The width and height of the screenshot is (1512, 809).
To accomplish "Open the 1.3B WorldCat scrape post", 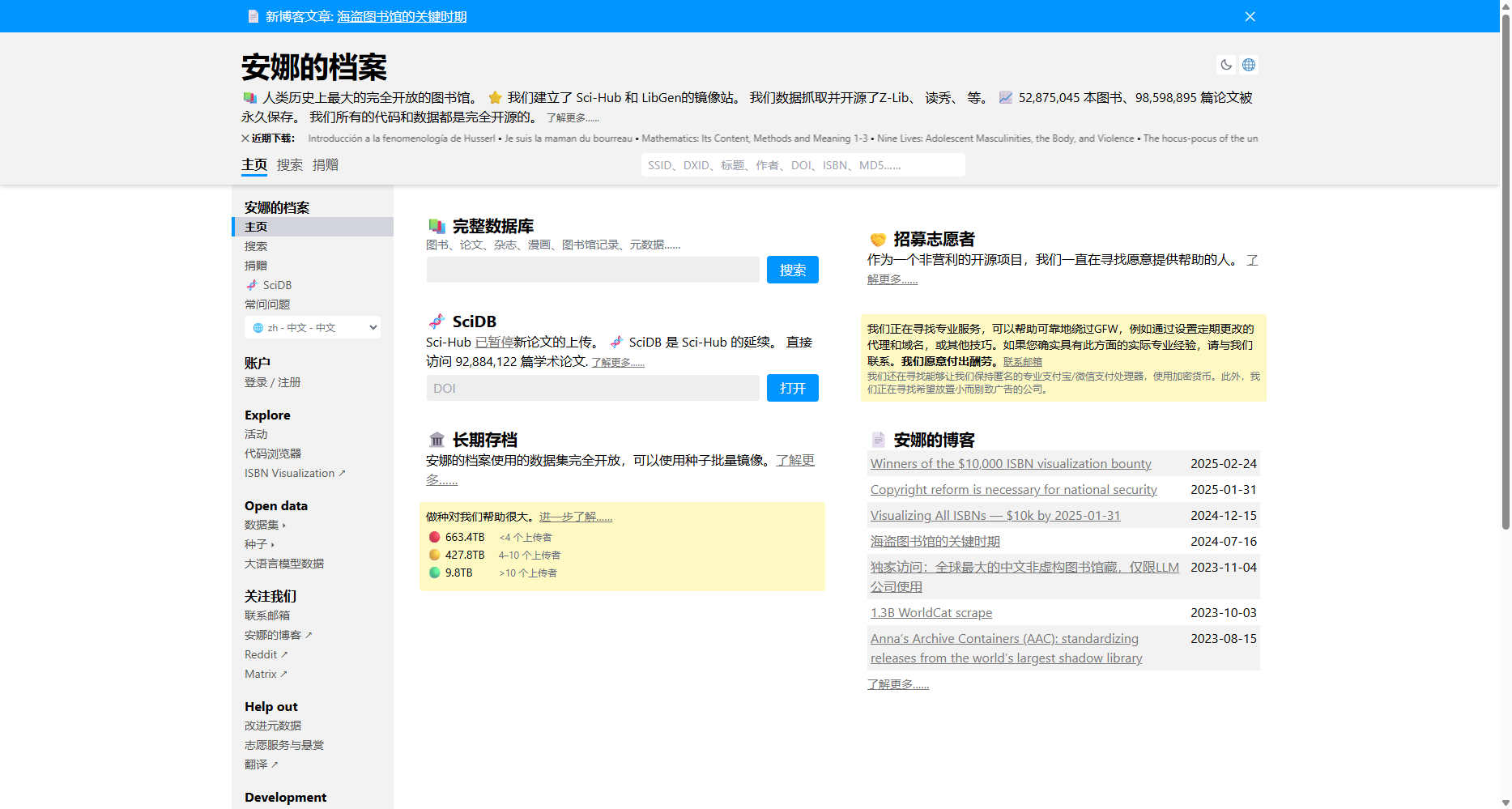I will (931, 612).
